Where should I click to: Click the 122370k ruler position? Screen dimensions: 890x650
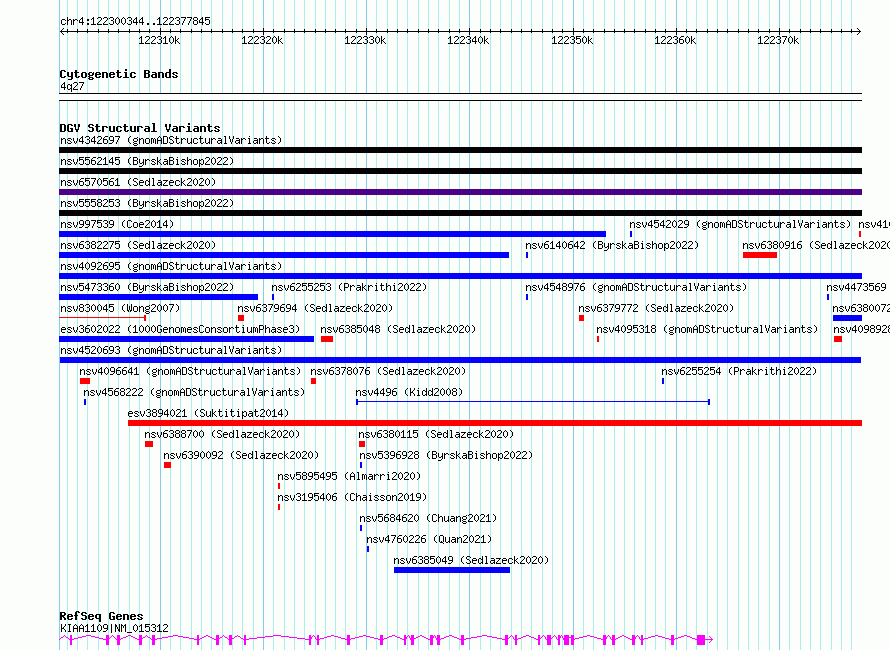778,40
